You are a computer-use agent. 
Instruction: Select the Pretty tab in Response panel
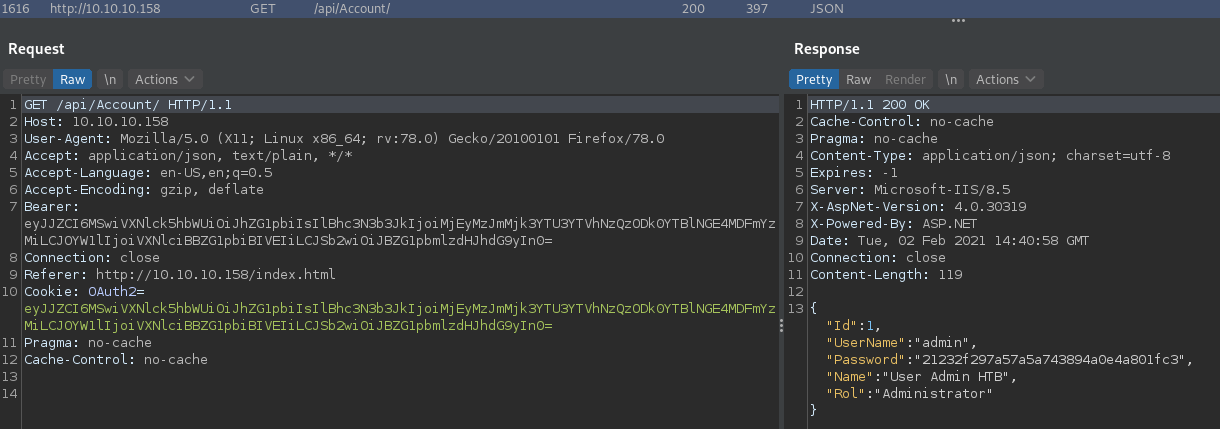pos(813,79)
